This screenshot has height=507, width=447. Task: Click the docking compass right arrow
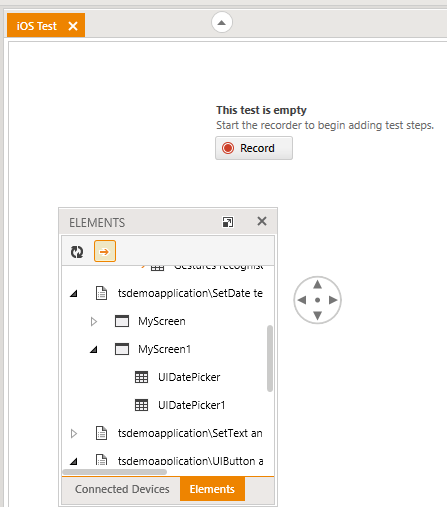tap(333, 300)
